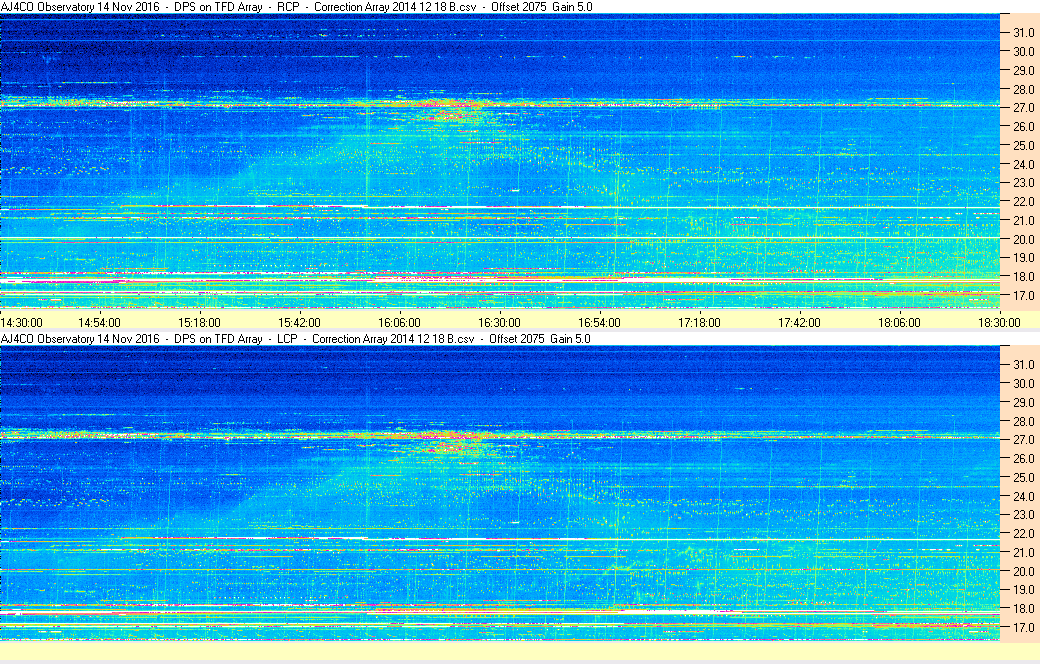
Task: Select 27.0 on the RCP frequency axis
Action: coord(1023,107)
